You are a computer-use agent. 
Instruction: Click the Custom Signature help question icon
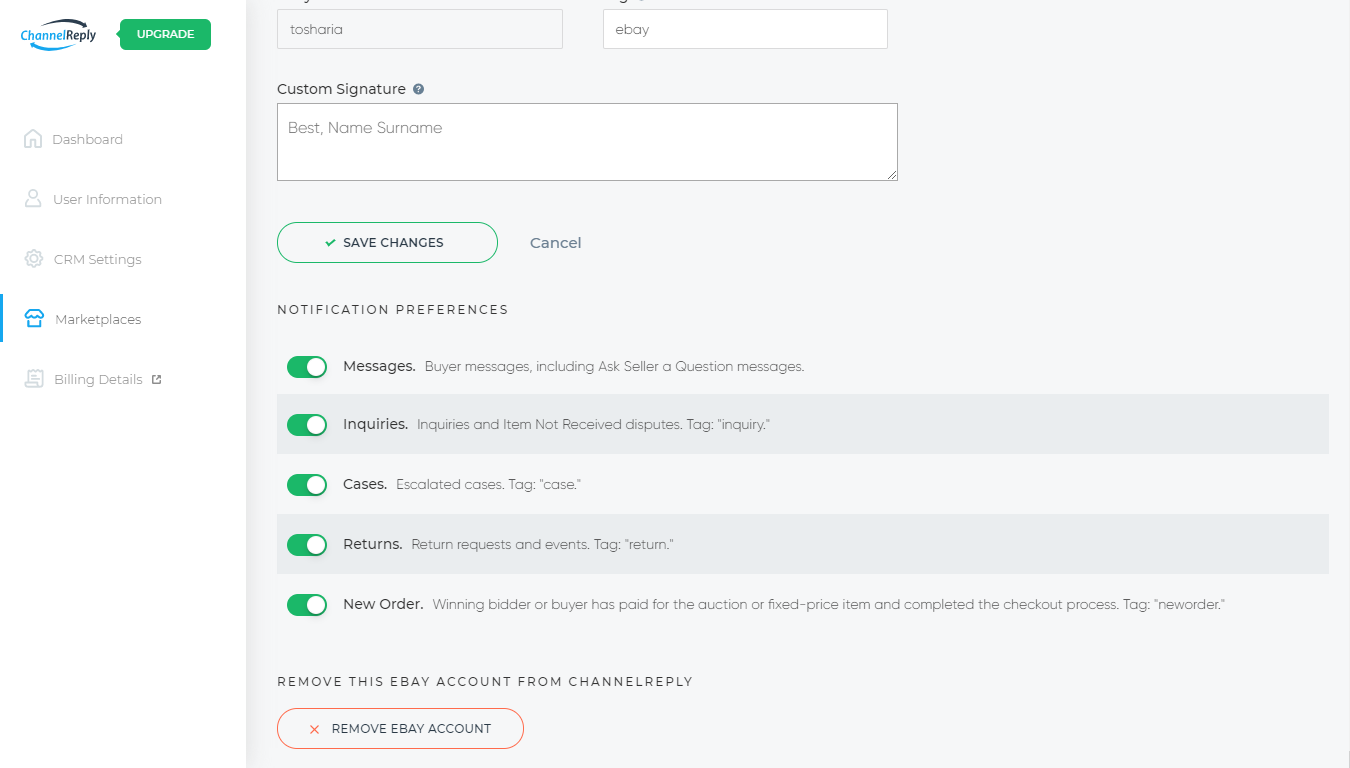coord(418,89)
